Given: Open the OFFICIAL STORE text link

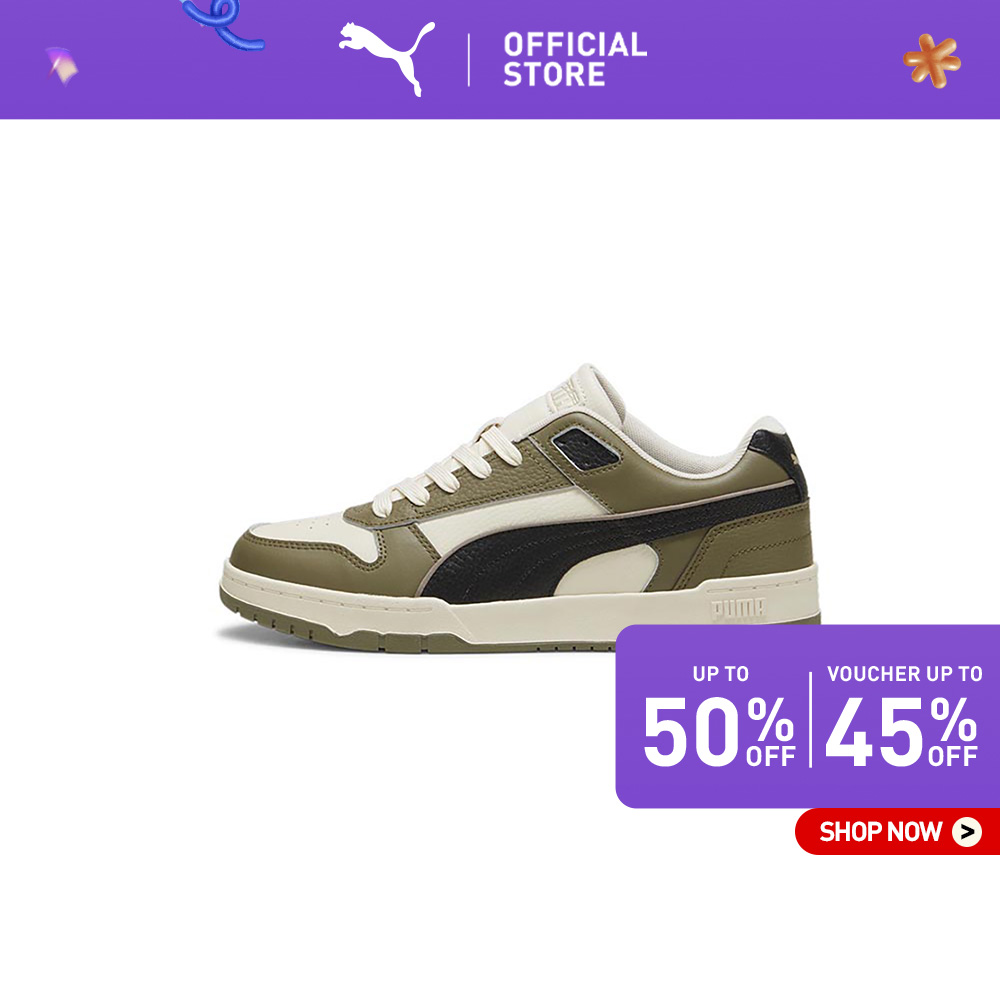Looking at the screenshot, I should point(575,59).
